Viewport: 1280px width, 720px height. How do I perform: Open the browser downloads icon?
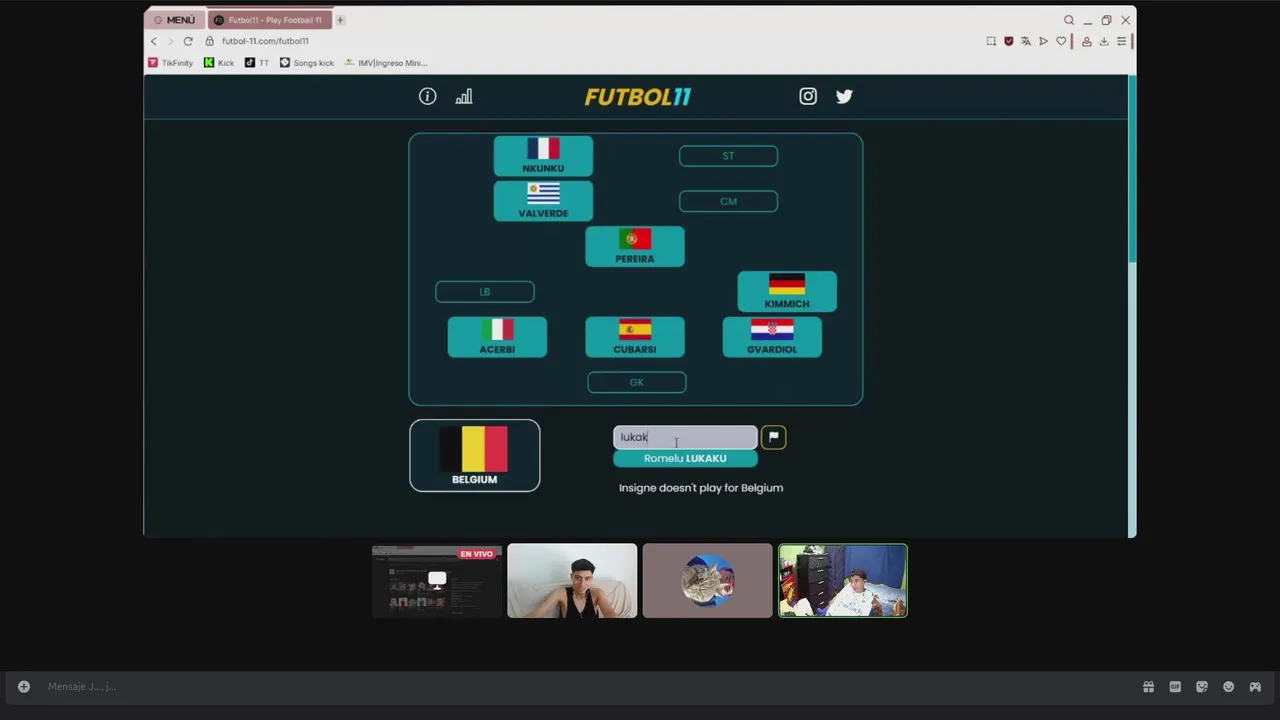tap(1104, 41)
